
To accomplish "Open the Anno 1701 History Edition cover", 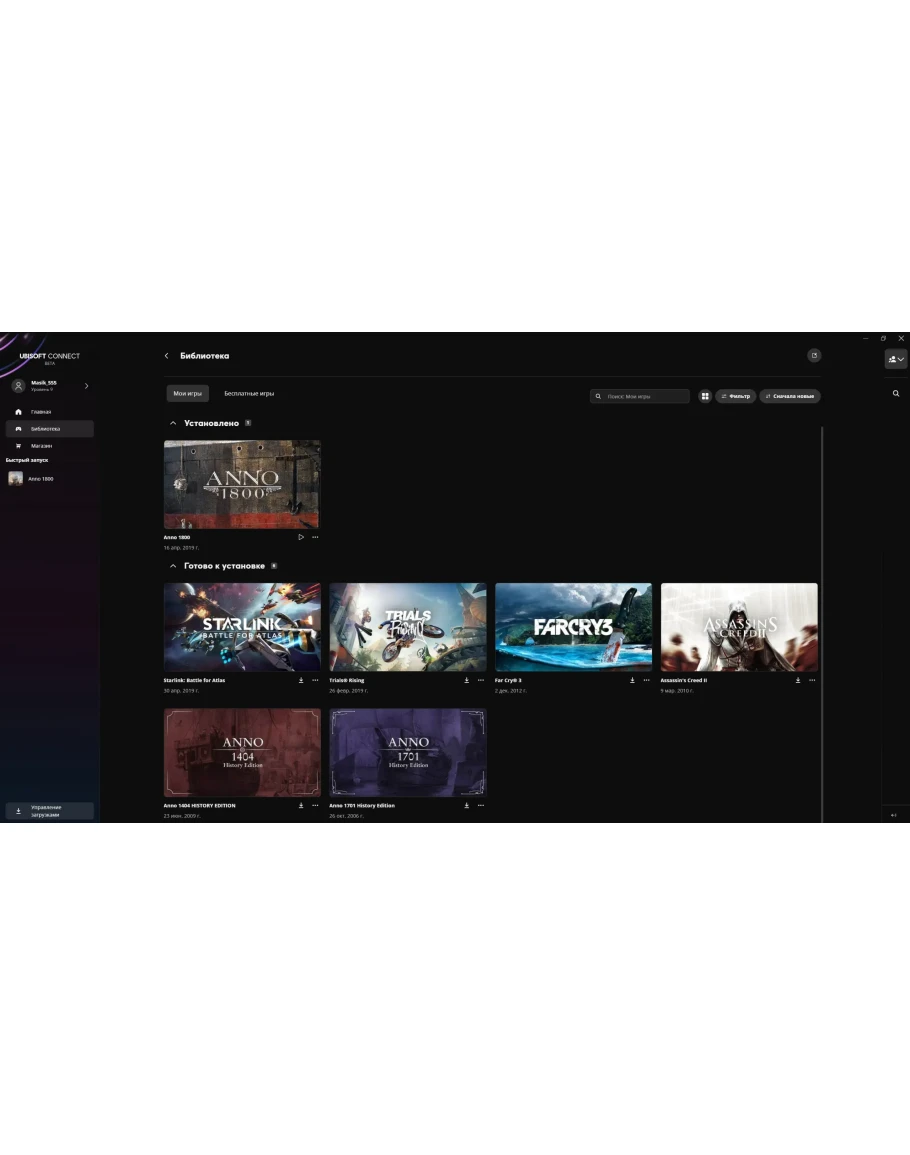I will [408, 753].
